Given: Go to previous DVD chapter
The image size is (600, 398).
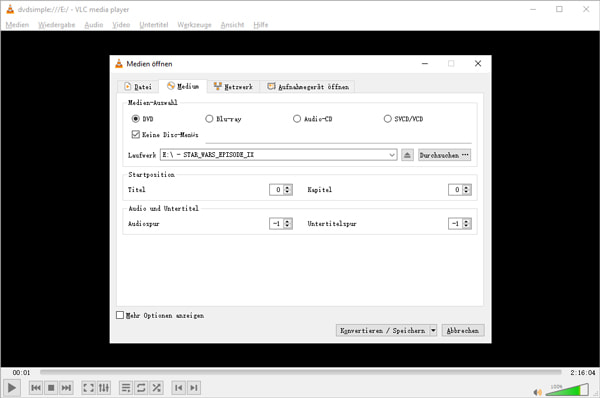Looking at the screenshot, I should point(178,388).
